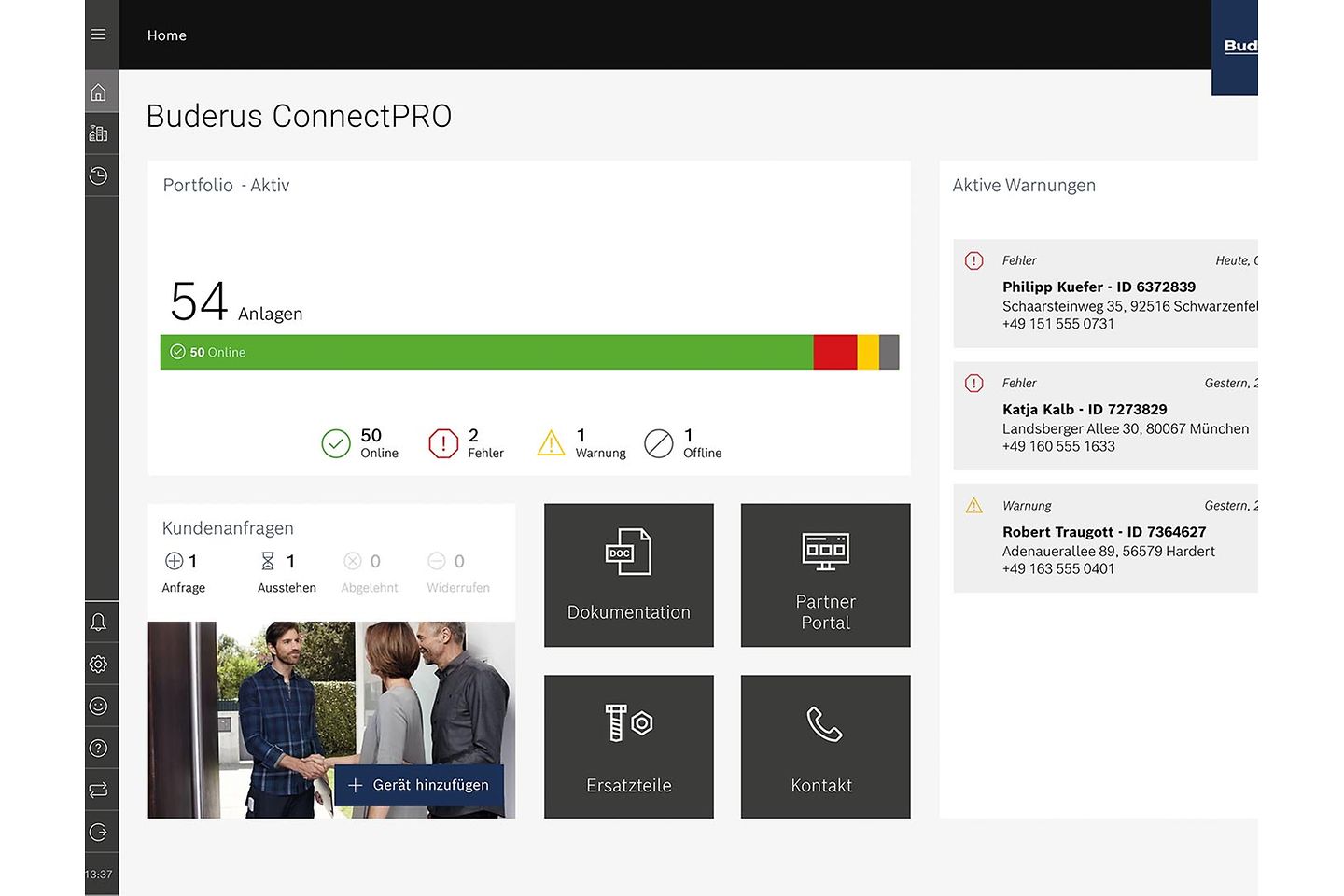Click the sync arrows icon in sidebar
1344x896 pixels.
click(98, 791)
